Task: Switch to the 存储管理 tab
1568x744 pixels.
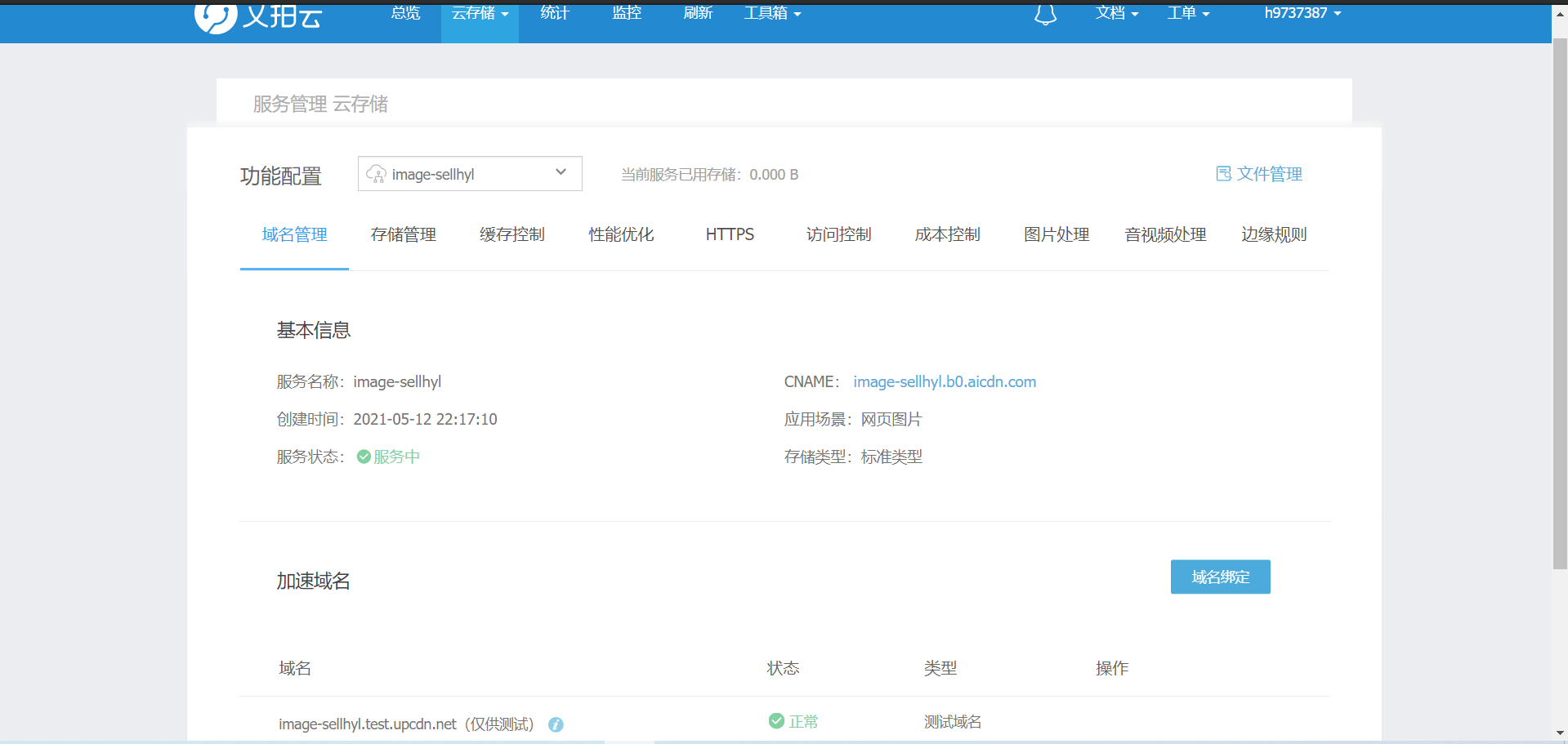Action: 403,235
